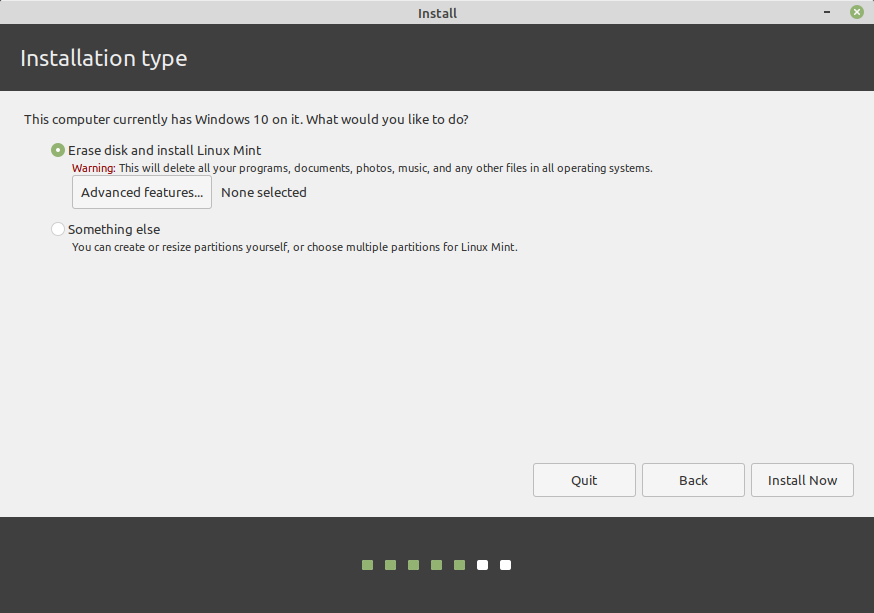The height and width of the screenshot is (613, 874).
Task: Click the 'None selected' status text
Action: click(264, 192)
